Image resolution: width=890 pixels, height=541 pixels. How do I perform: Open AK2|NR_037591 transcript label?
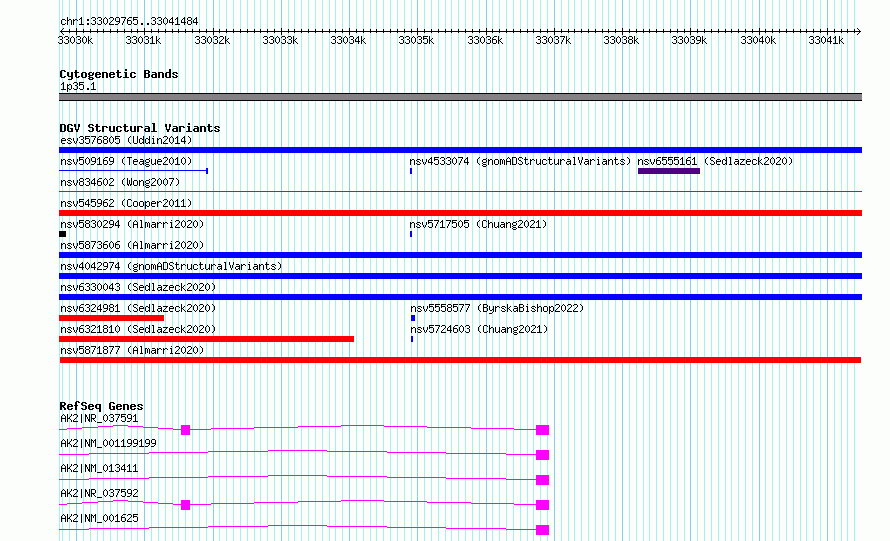pyautogui.click(x=99, y=418)
